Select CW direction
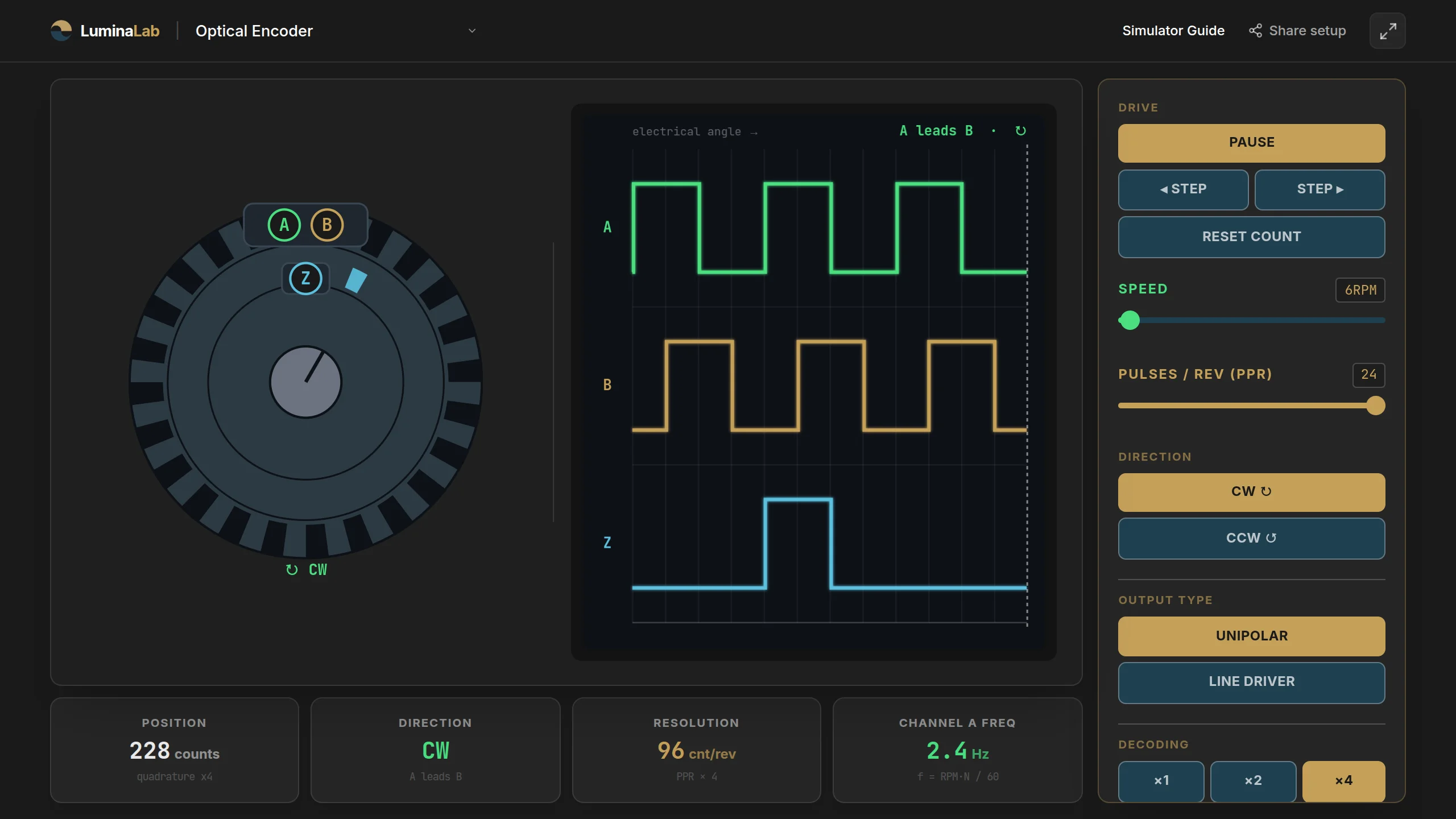 click(1251, 492)
